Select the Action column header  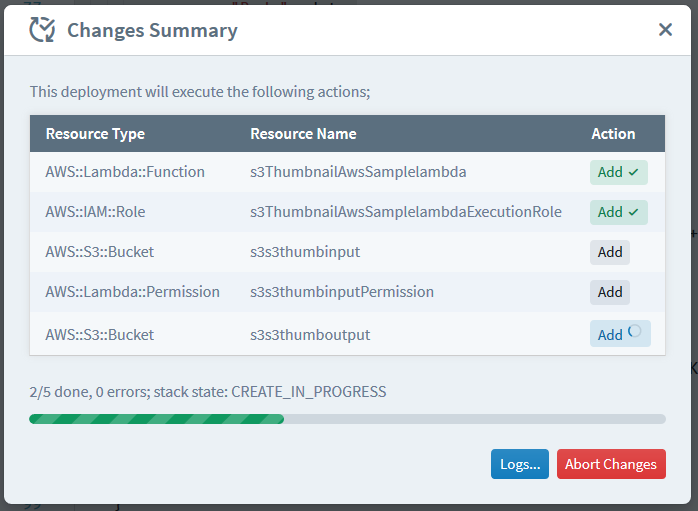pyautogui.click(x=613, y=134)
